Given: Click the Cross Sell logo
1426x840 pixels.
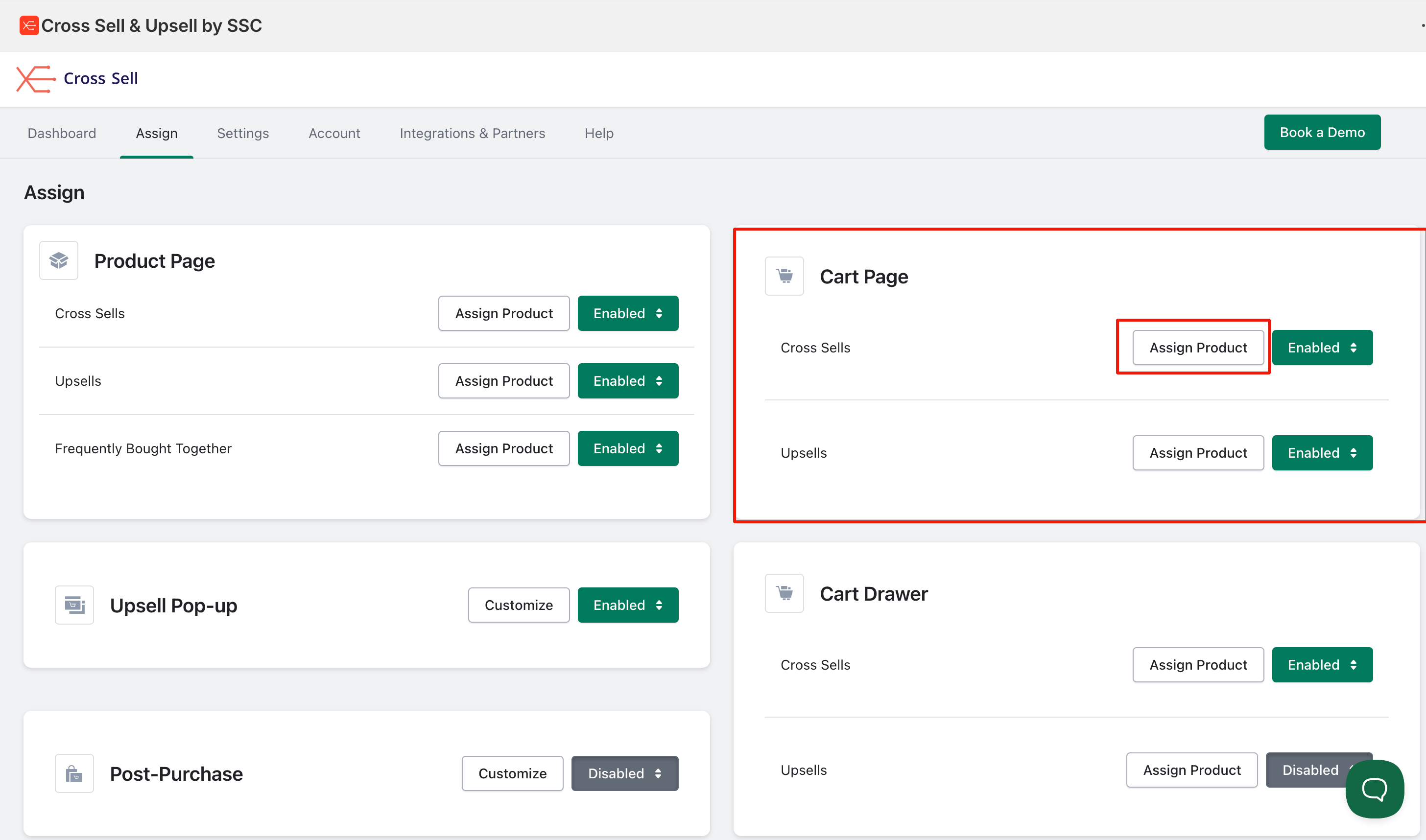Looking at the screenshot, I should pyautogui.click(x=77, y=79).
